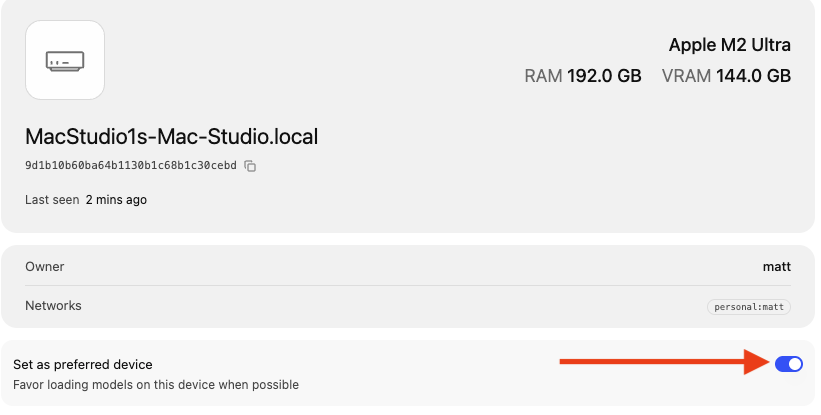Screen dimensions: 821x415
Task: Click the Owner row label
Action: 45,267
